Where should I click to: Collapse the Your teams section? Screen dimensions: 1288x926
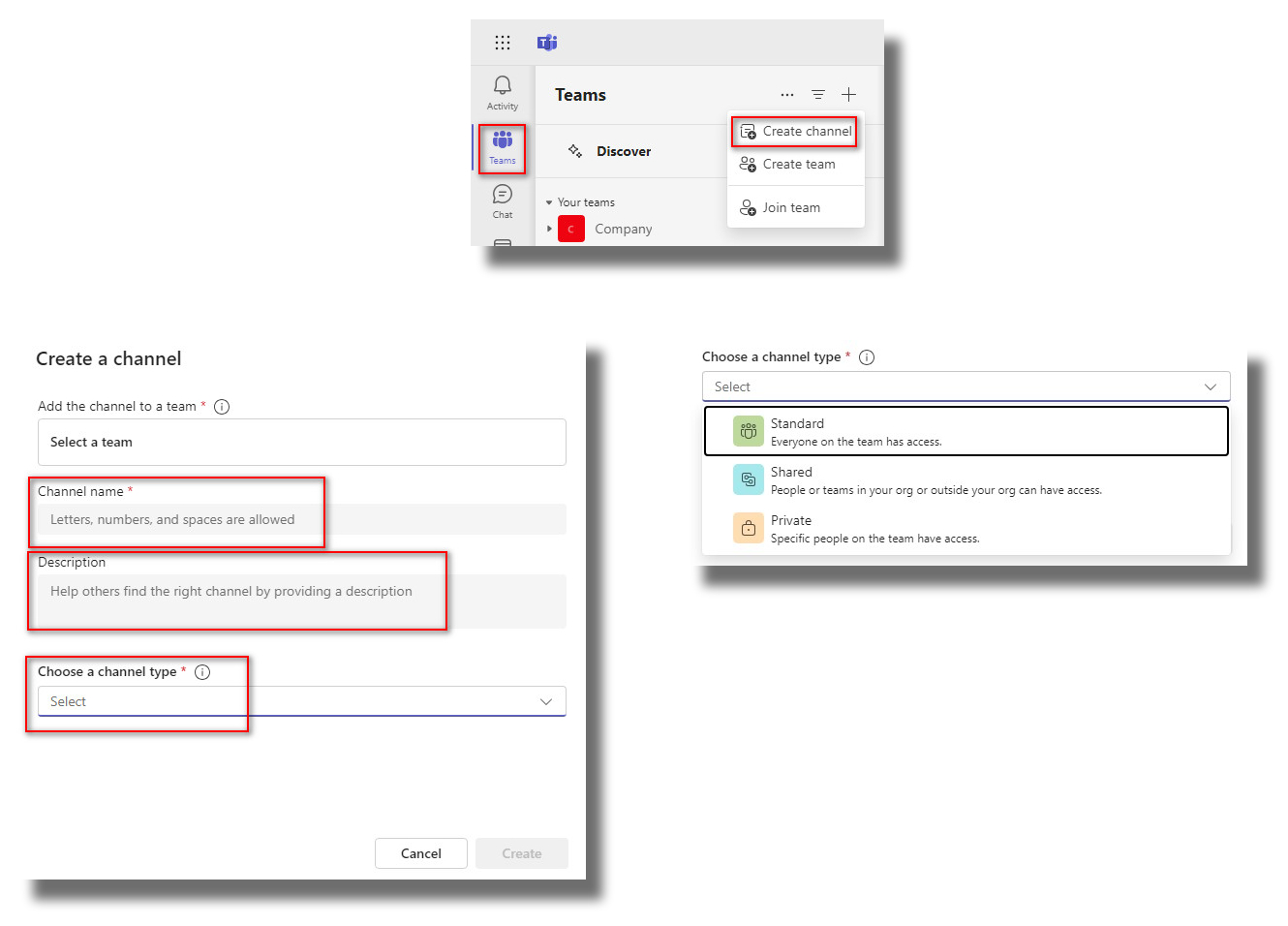pos(549,203)
